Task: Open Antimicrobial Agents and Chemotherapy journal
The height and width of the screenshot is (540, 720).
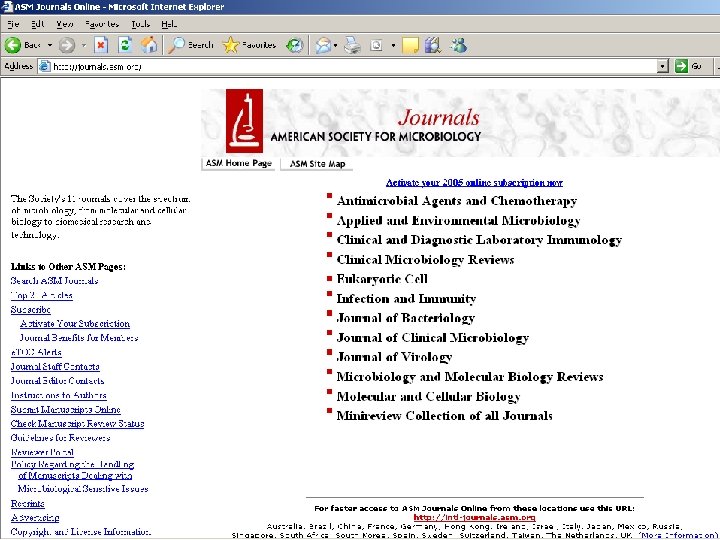Action: pos(456,201)
